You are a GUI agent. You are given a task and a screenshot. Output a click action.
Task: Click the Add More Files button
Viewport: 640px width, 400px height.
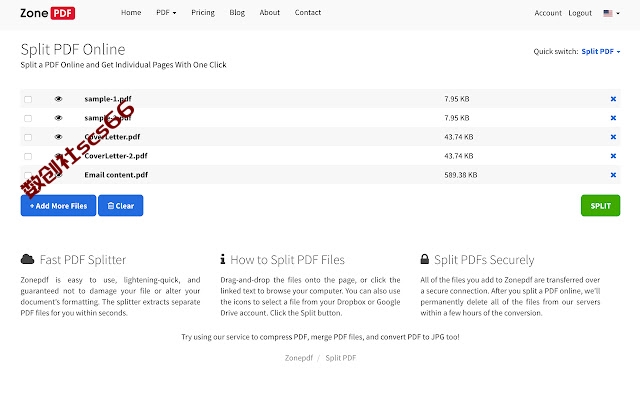coord(58,206)
